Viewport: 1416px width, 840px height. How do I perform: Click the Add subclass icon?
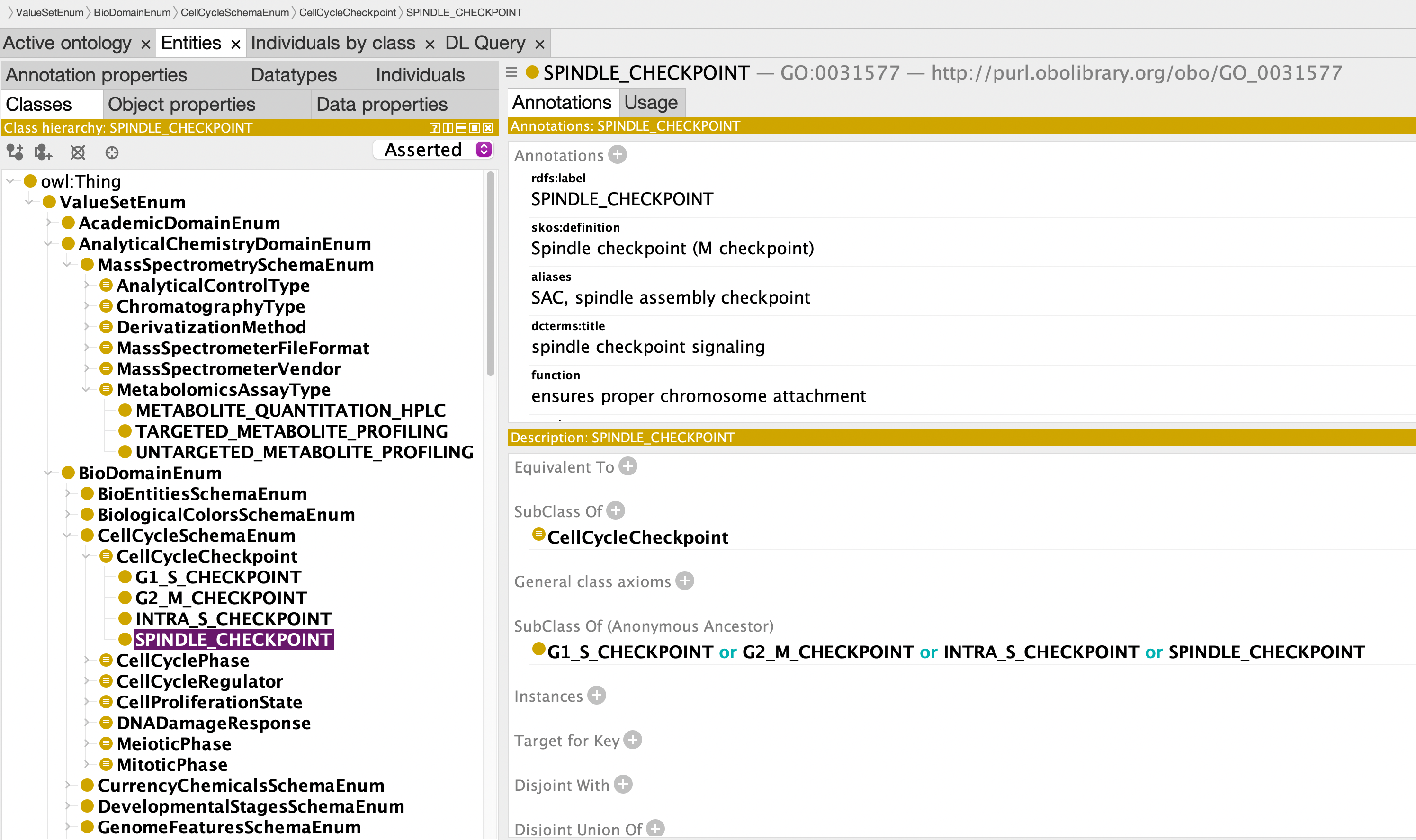[15, 152]
